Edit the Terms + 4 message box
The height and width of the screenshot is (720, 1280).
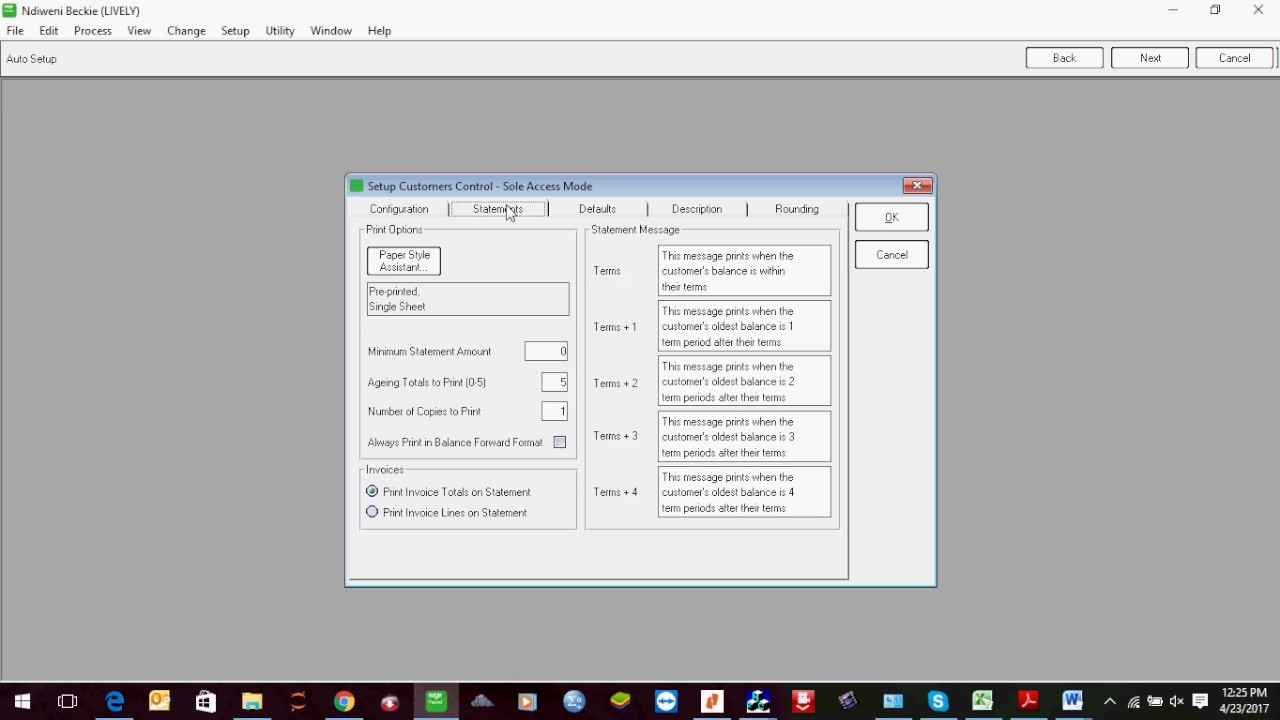pyautogui.click(x=744, y=492)
